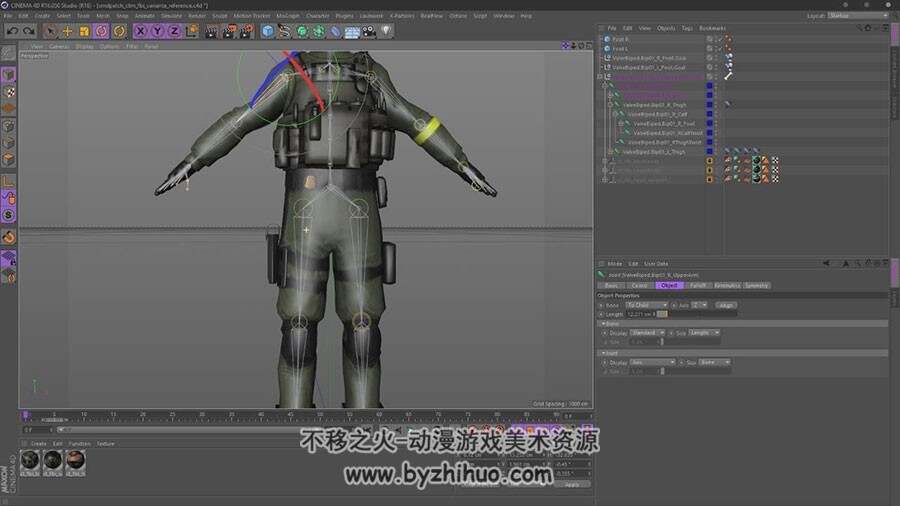Collapse the Bone section triangle
The image size is (900, 506).
(x=603, y=324)
